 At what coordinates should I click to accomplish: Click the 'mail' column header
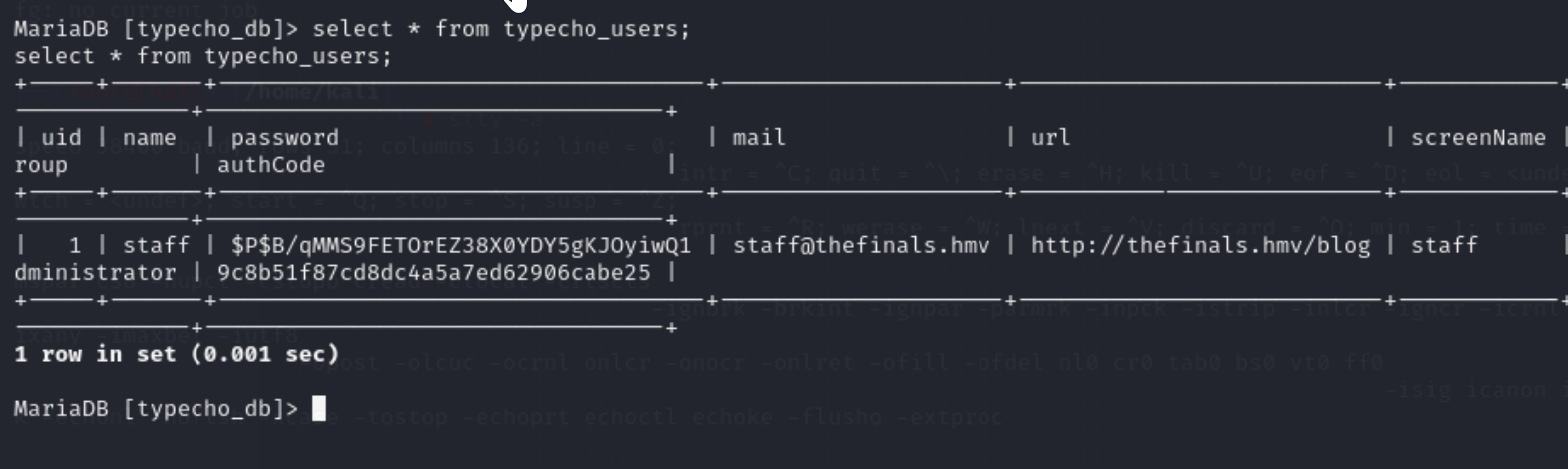pos(759,138)
